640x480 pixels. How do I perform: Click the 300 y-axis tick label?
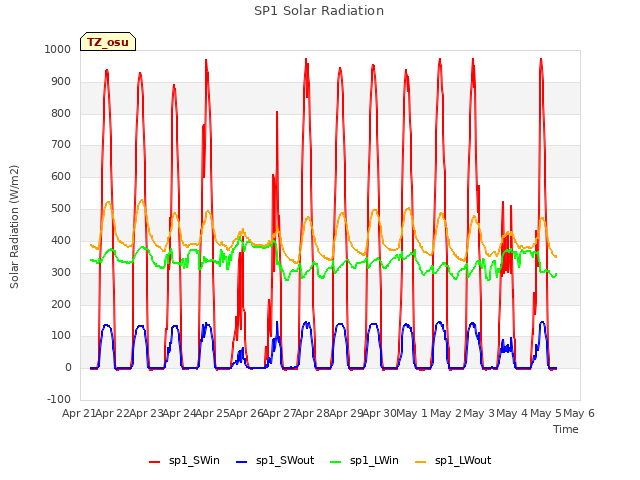[61, 272]
